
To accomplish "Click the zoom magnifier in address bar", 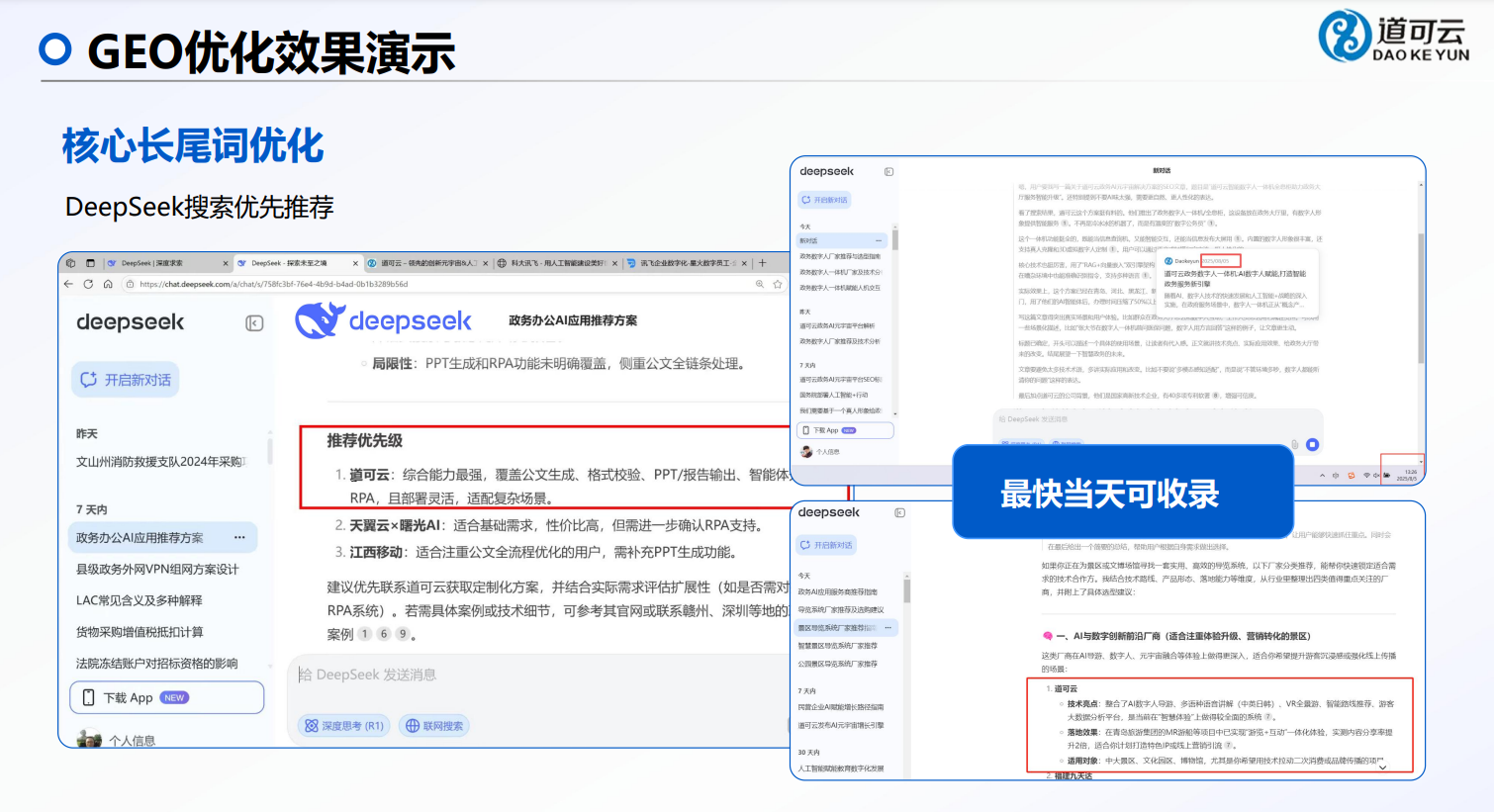I will coord(760,284).
